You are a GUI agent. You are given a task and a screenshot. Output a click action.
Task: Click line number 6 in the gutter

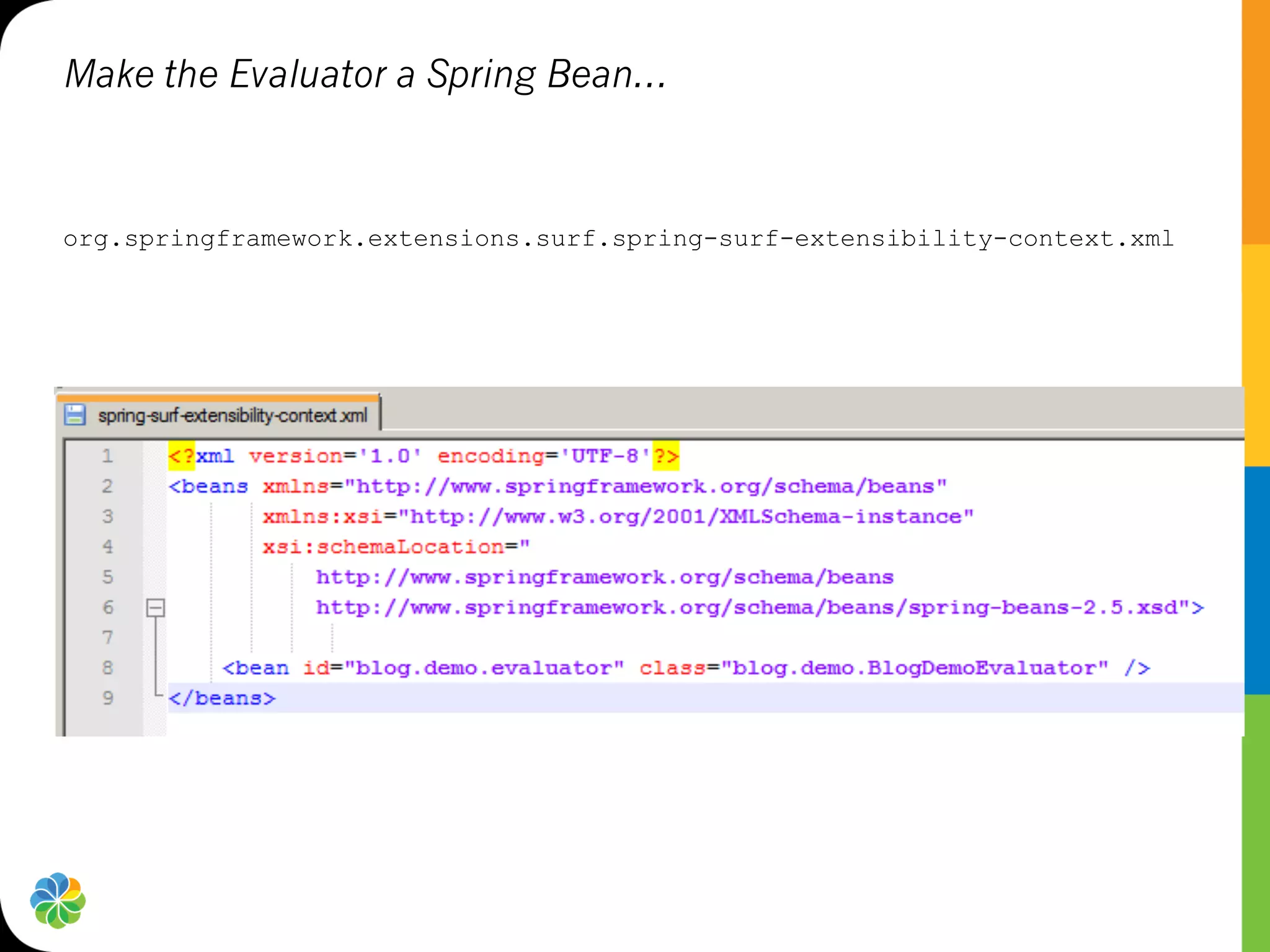point(108,607)
